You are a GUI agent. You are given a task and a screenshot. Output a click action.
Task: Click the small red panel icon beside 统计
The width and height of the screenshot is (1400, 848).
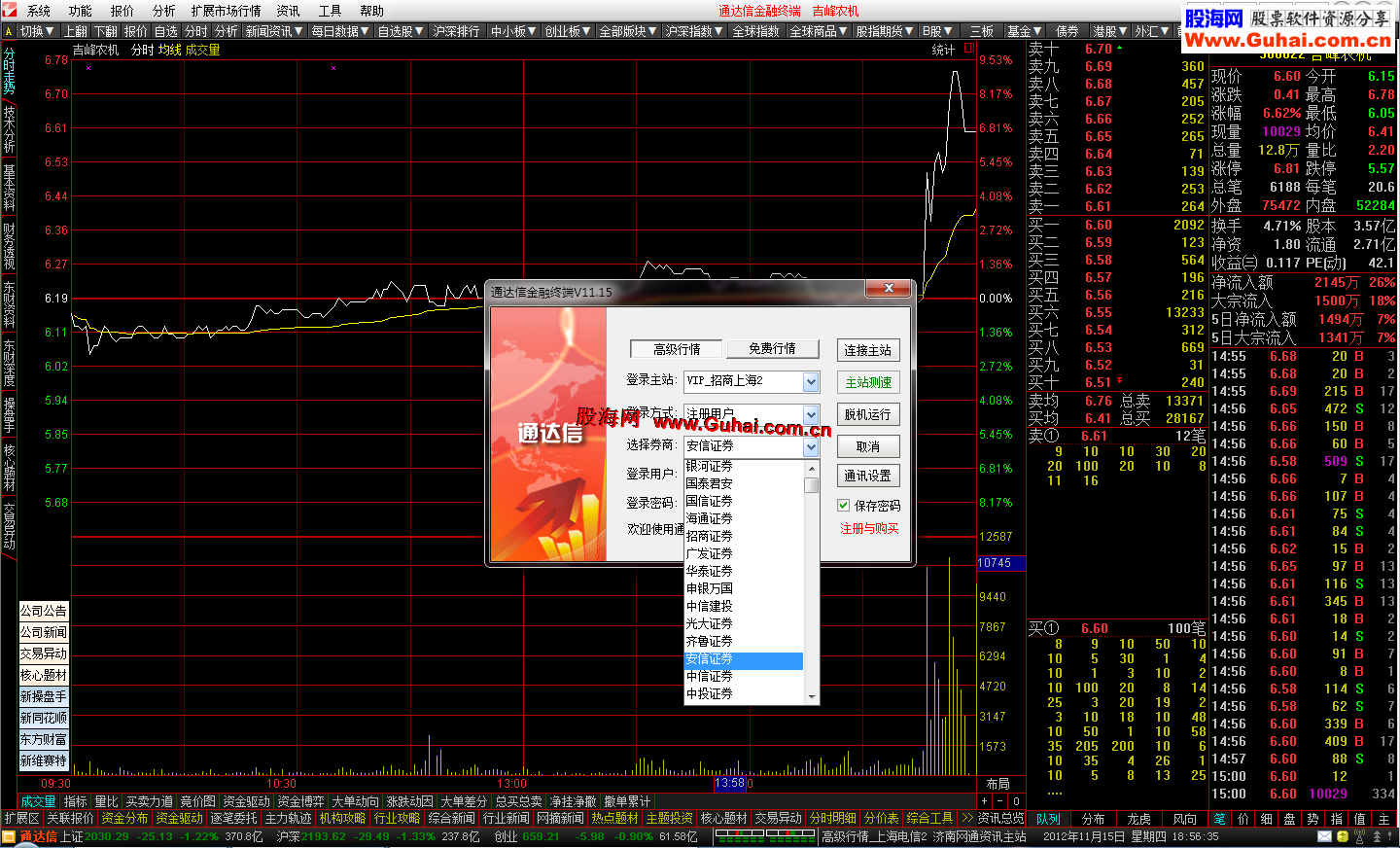[x=969, y=49]
